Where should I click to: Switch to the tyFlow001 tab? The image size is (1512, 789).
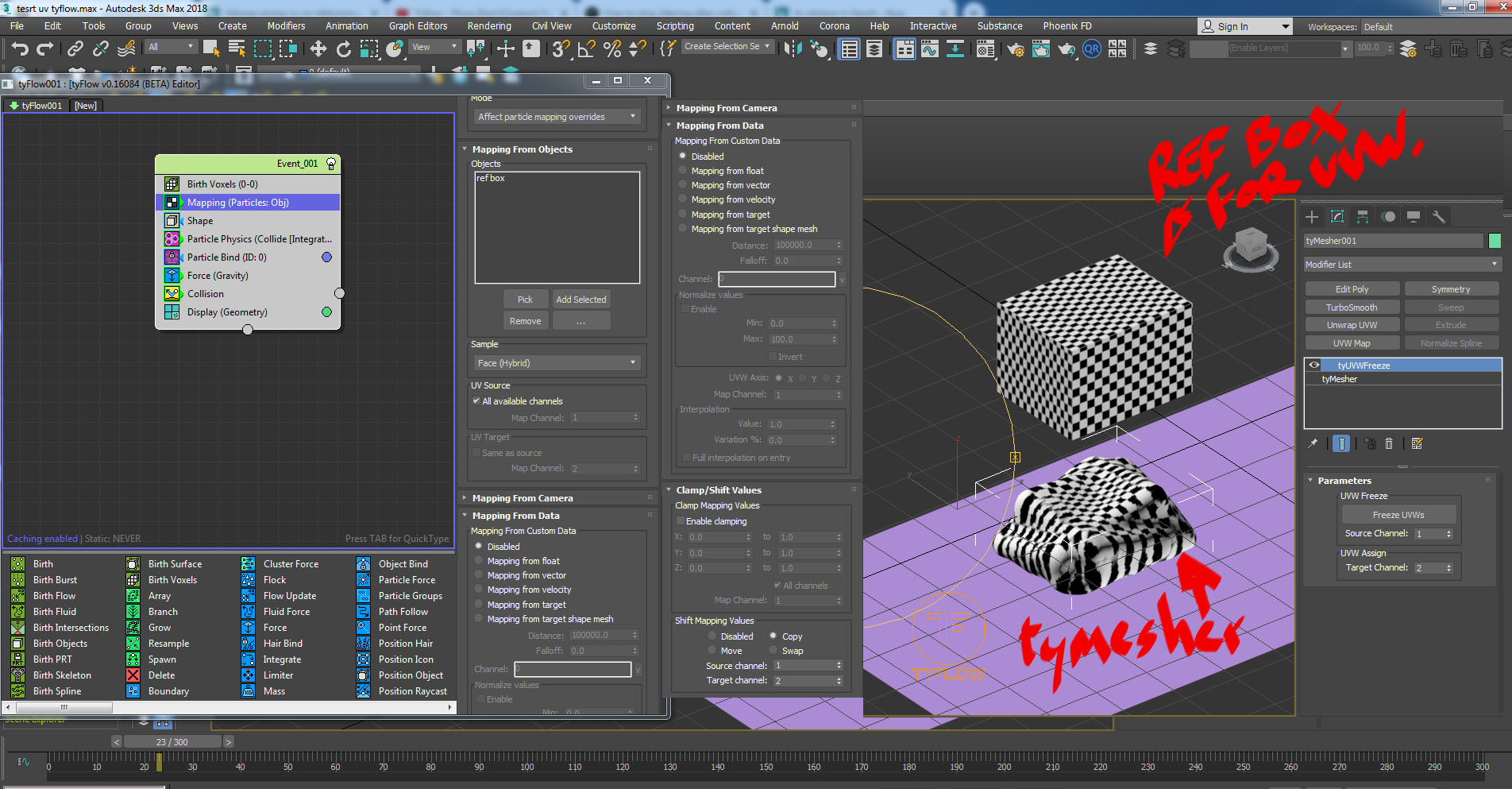tap(36, 106)
